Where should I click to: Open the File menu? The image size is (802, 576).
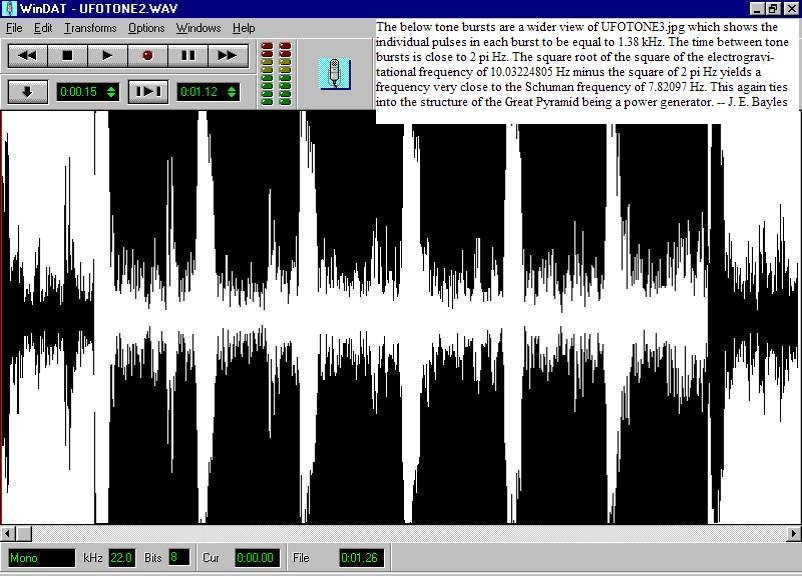[x=13, y=28]
